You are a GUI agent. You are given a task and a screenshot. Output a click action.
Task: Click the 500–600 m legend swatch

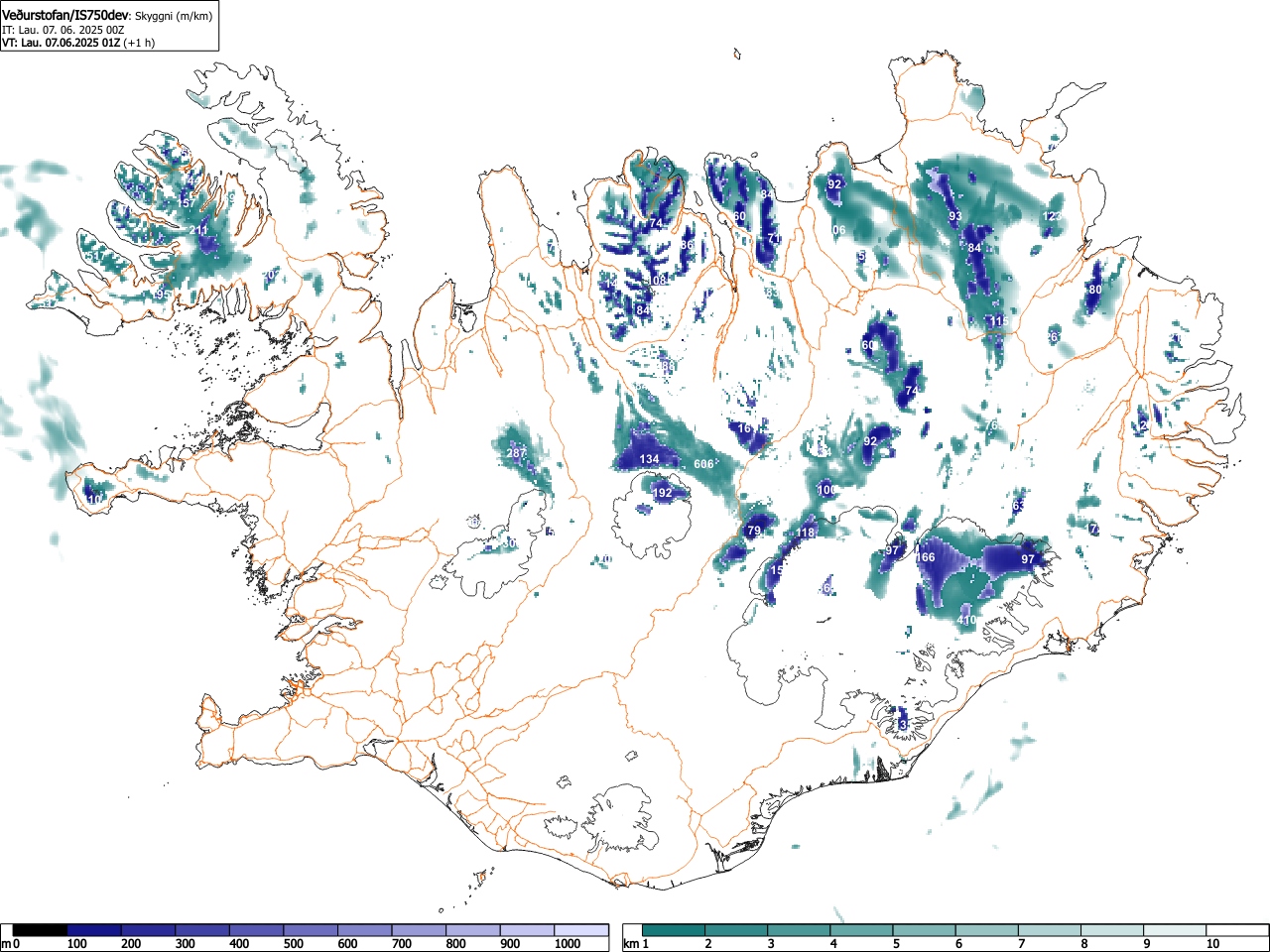click(x=311, y=930)
